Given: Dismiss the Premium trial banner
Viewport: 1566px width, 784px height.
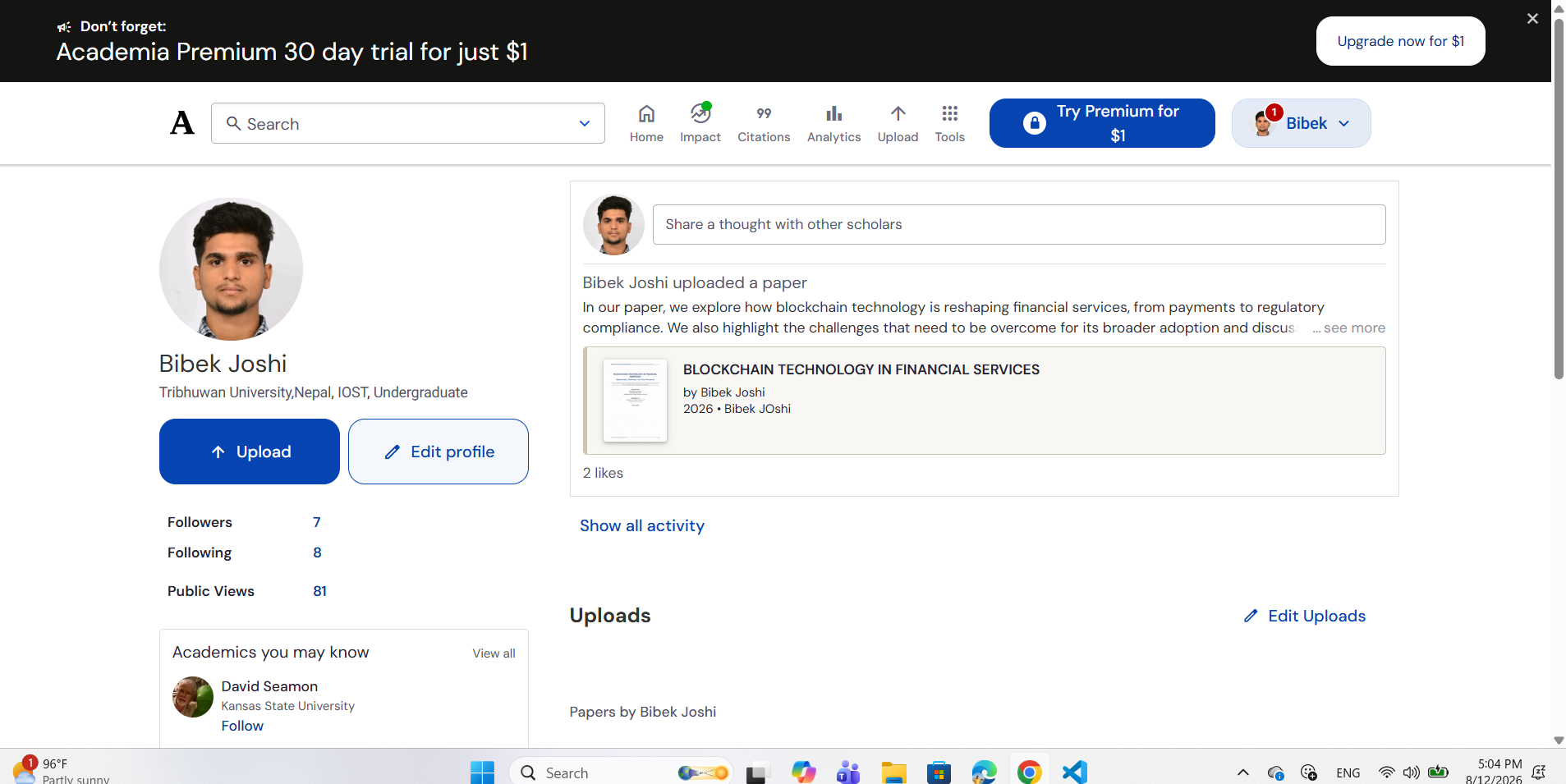Looking at the screenshot, I should (1532, 19).
